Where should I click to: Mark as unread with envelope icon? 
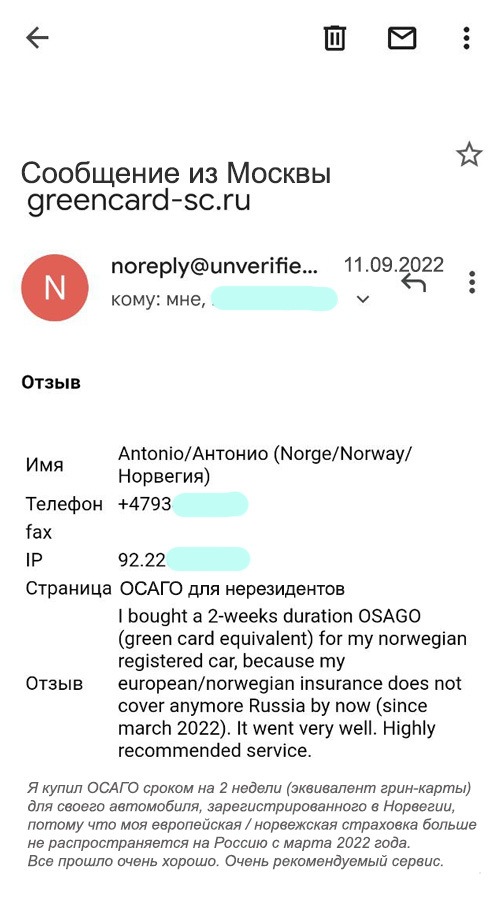(x=402, y=38)
